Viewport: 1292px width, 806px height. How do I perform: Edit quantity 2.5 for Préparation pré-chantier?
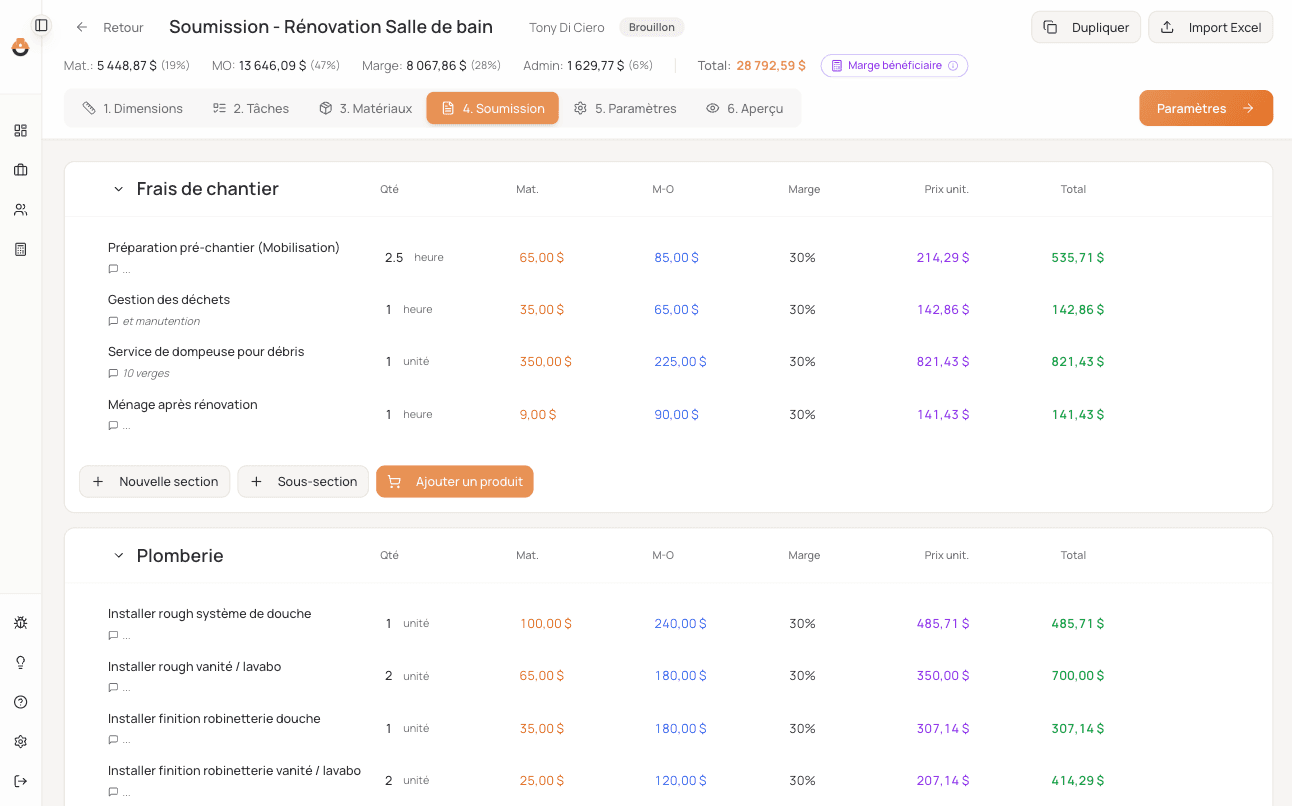click(394, 257)
